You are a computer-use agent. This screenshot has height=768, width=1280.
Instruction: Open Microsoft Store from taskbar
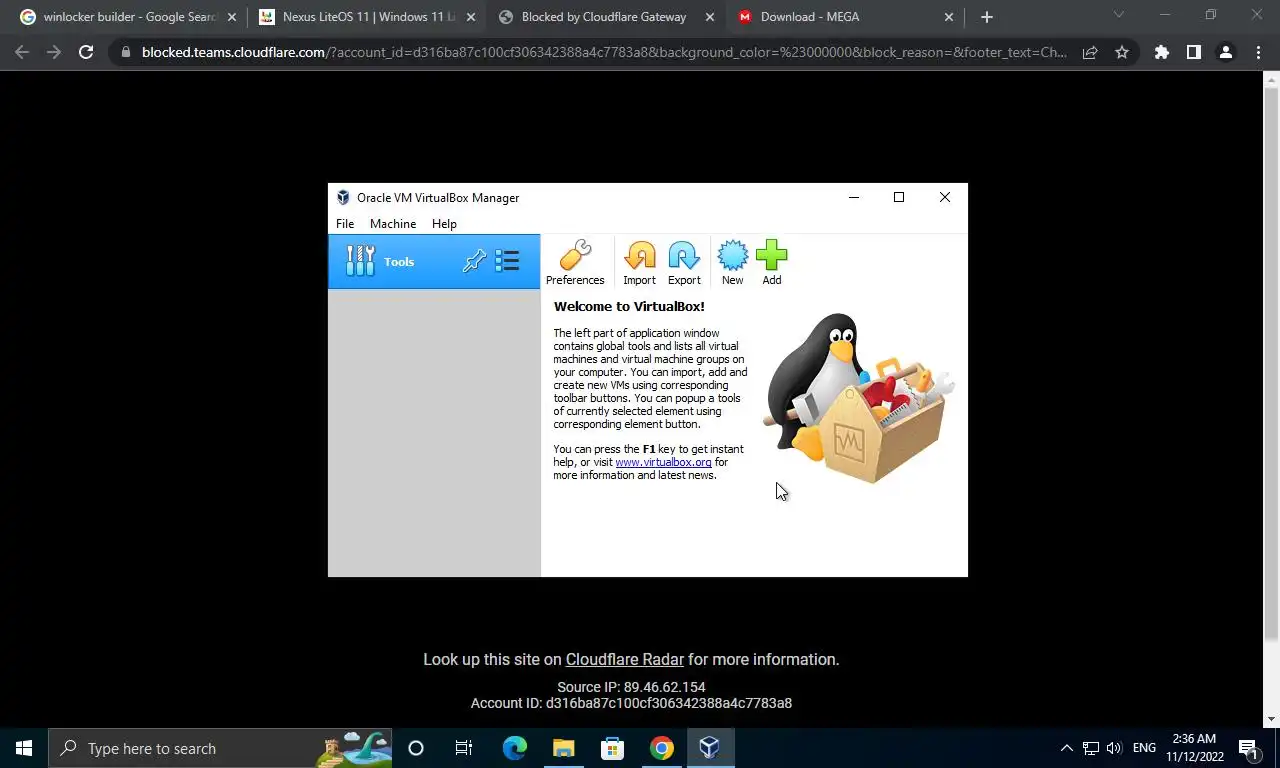coord(612,748)
